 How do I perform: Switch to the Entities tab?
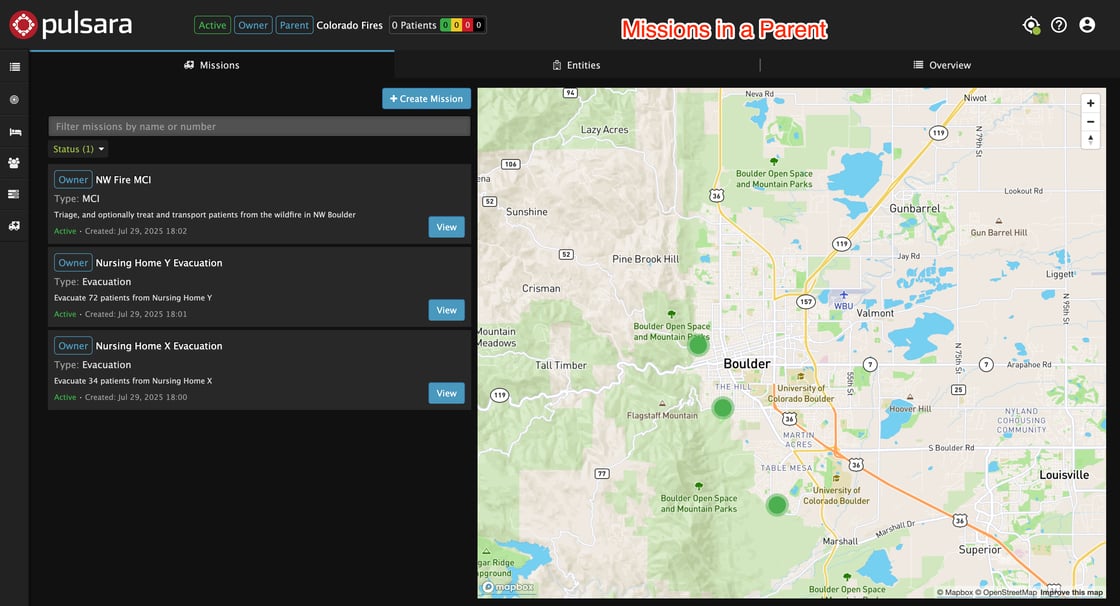click(576, 65)
